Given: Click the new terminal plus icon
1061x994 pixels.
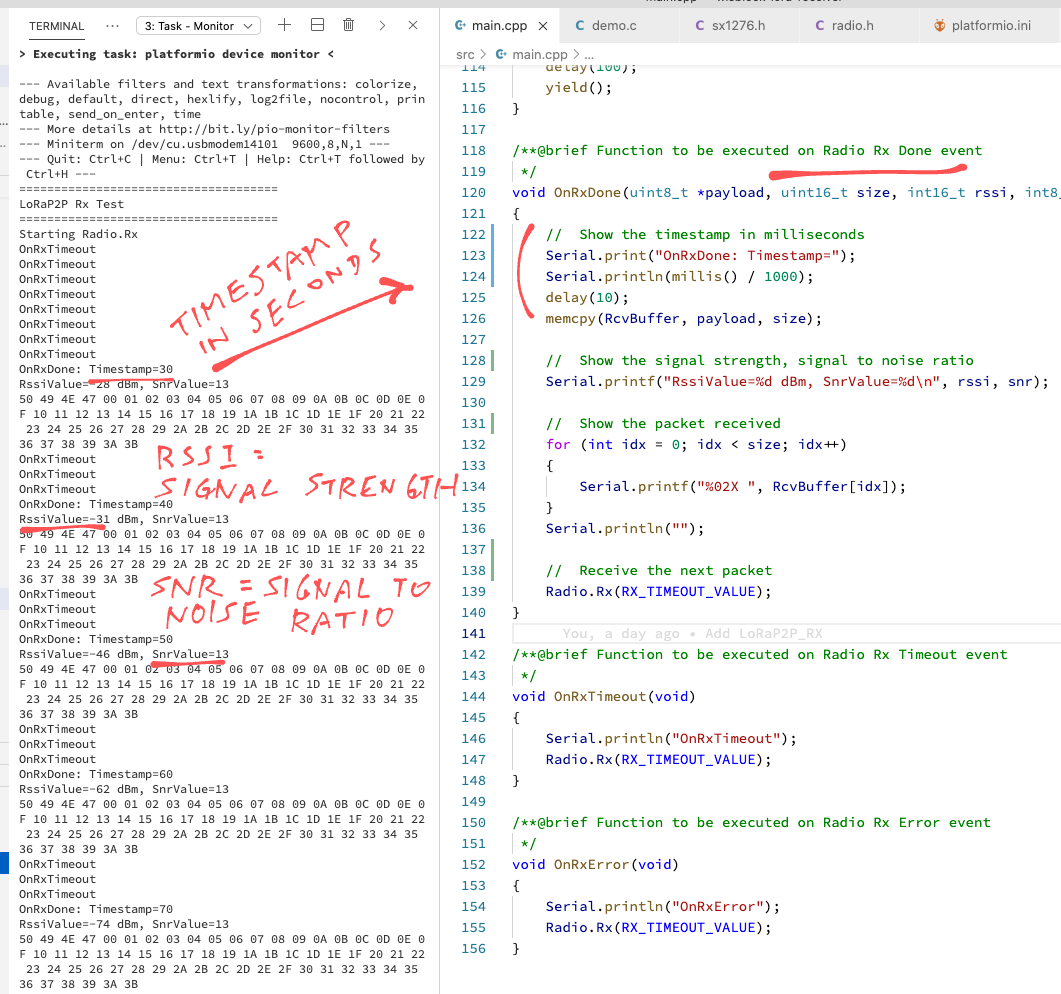Looking at the screenshot, I should click(284, 25).
